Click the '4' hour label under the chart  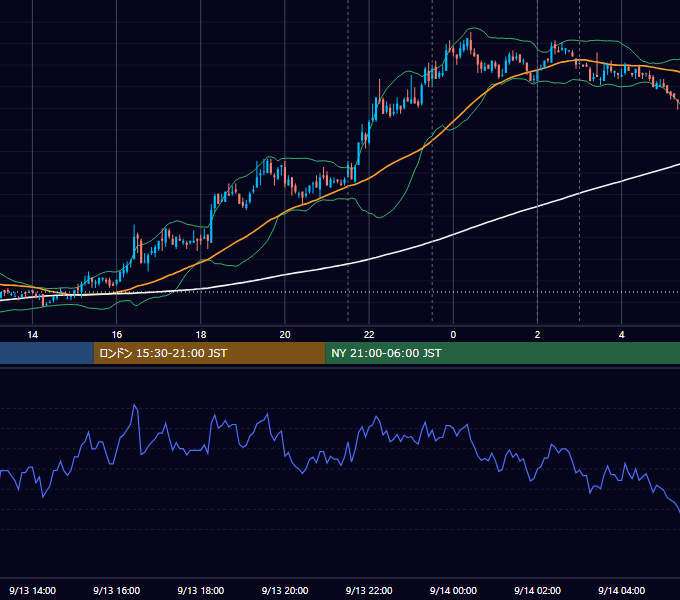tap(621, 335)
